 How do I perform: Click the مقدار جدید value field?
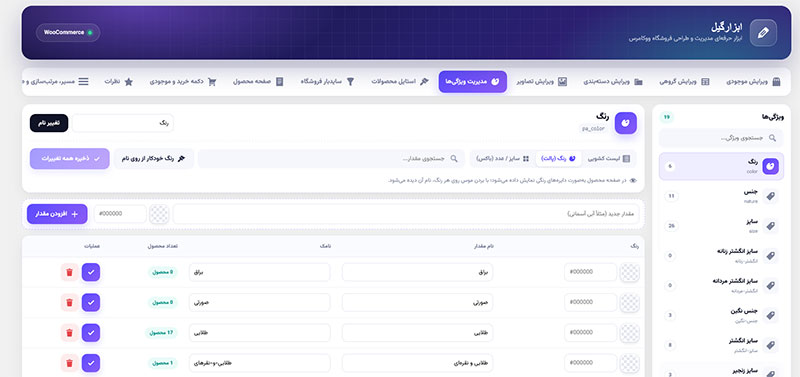point(406,214)
